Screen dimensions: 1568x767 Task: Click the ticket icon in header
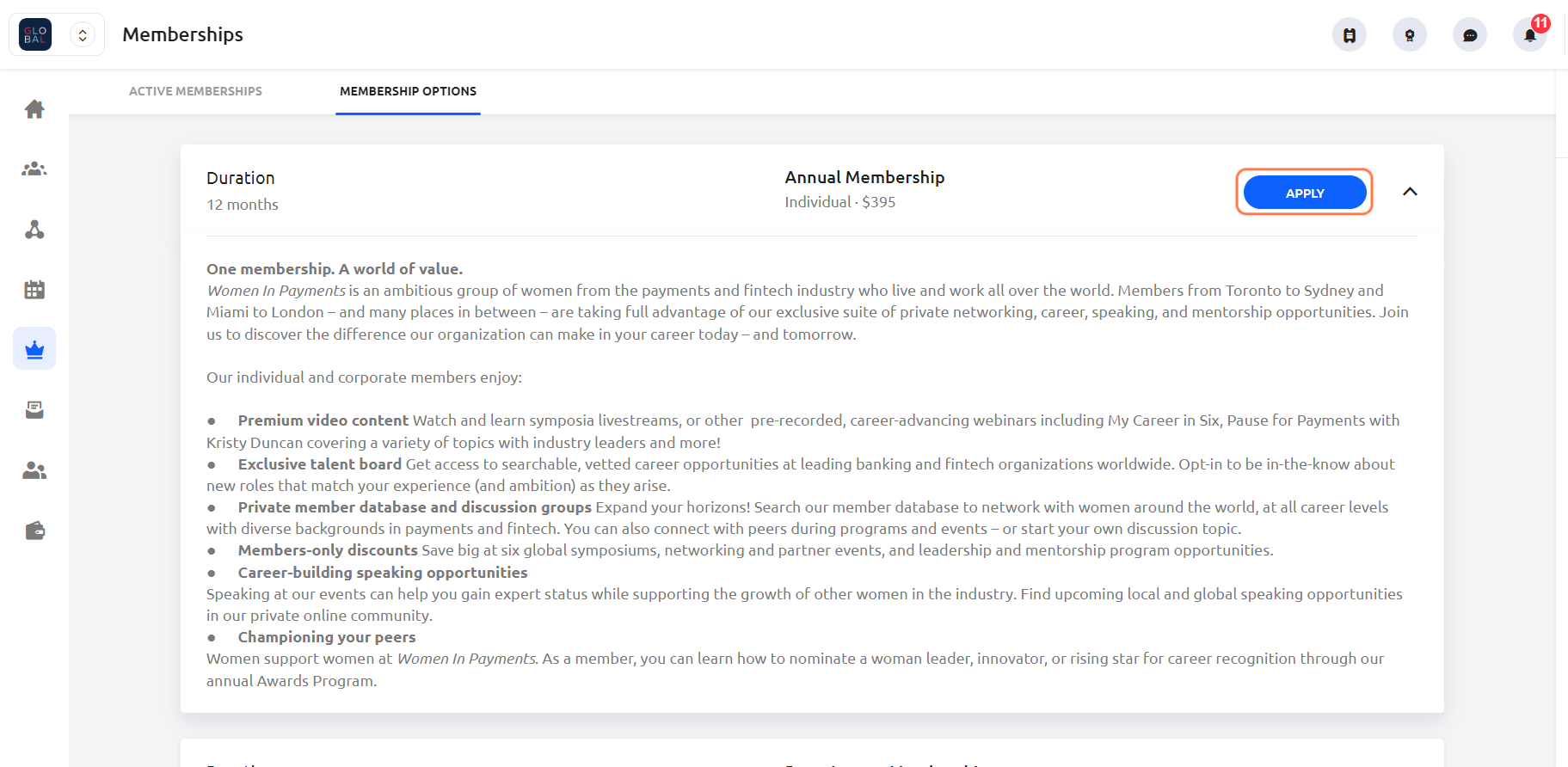coord(1350,35)
